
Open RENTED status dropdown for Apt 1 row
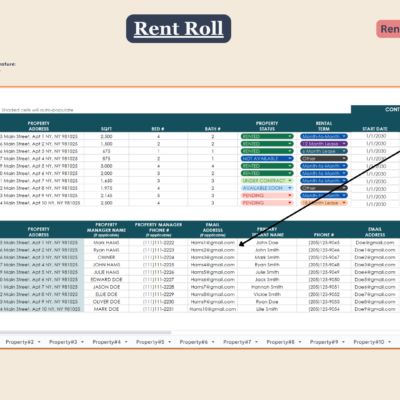click(267, 136)
